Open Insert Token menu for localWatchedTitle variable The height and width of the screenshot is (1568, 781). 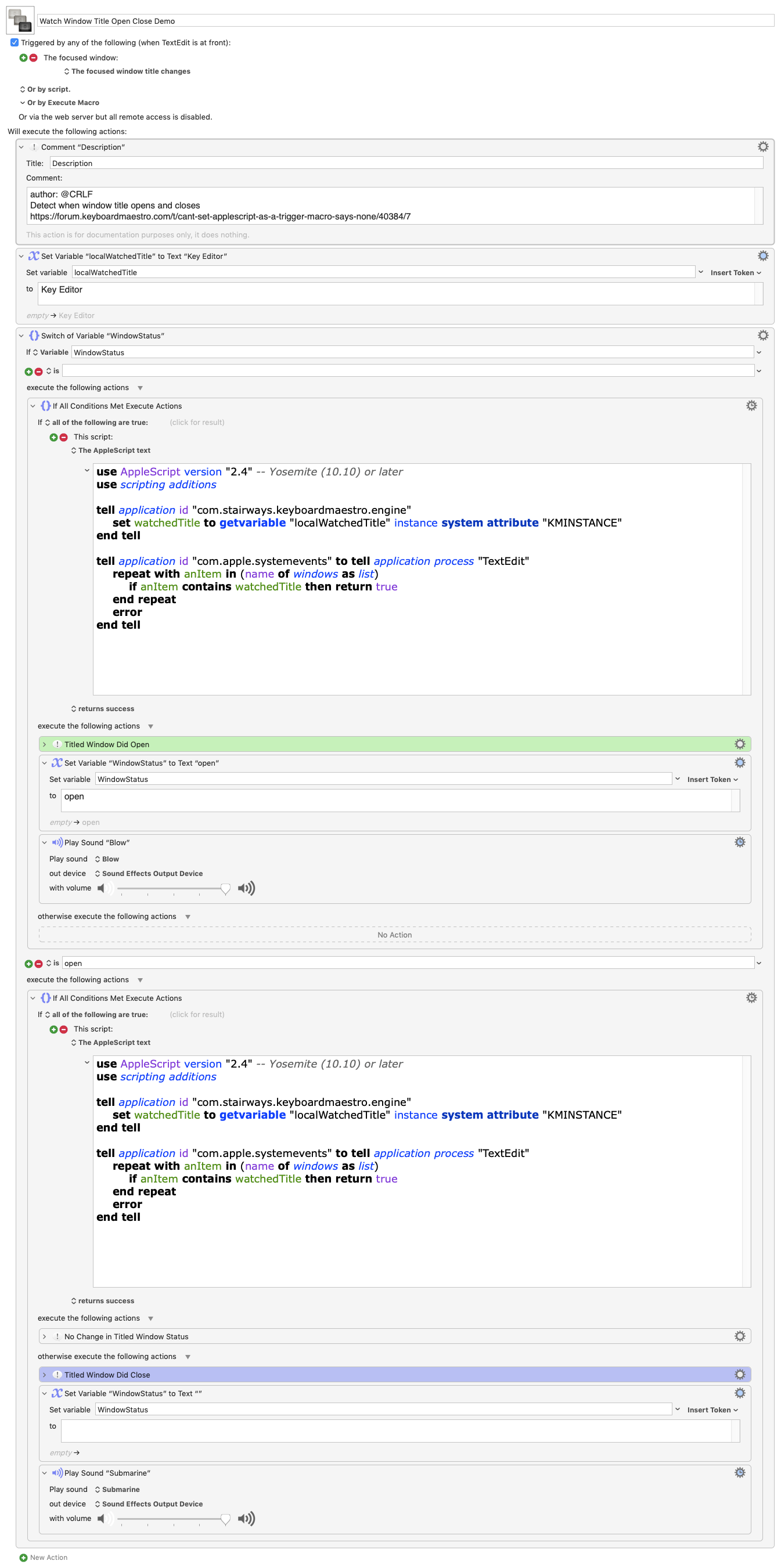click(735, 273)
